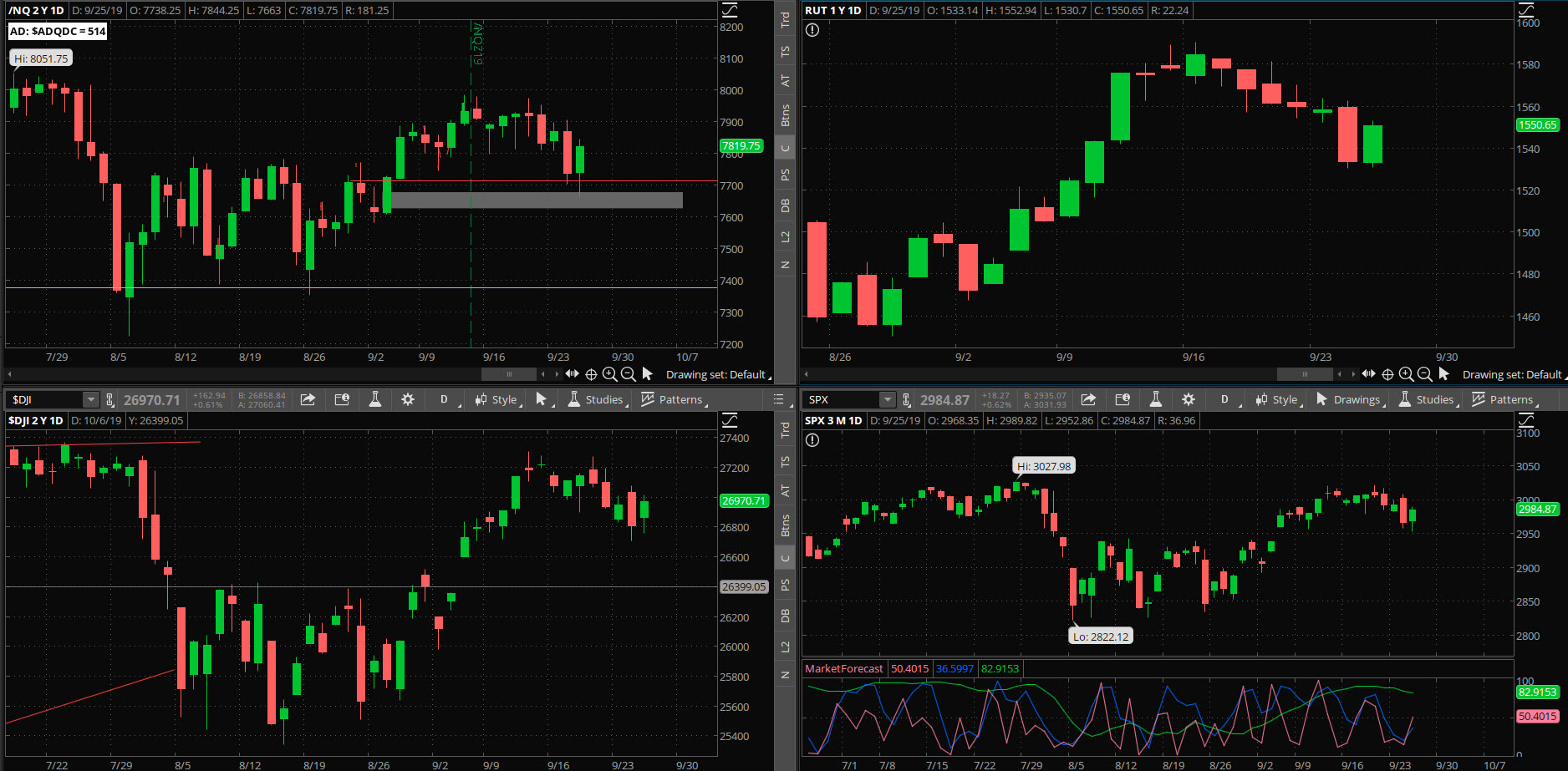Open Drawing set Default menu under RUT chart
The width and height of the screenshot is (1568, 771).
(1515, 374)
